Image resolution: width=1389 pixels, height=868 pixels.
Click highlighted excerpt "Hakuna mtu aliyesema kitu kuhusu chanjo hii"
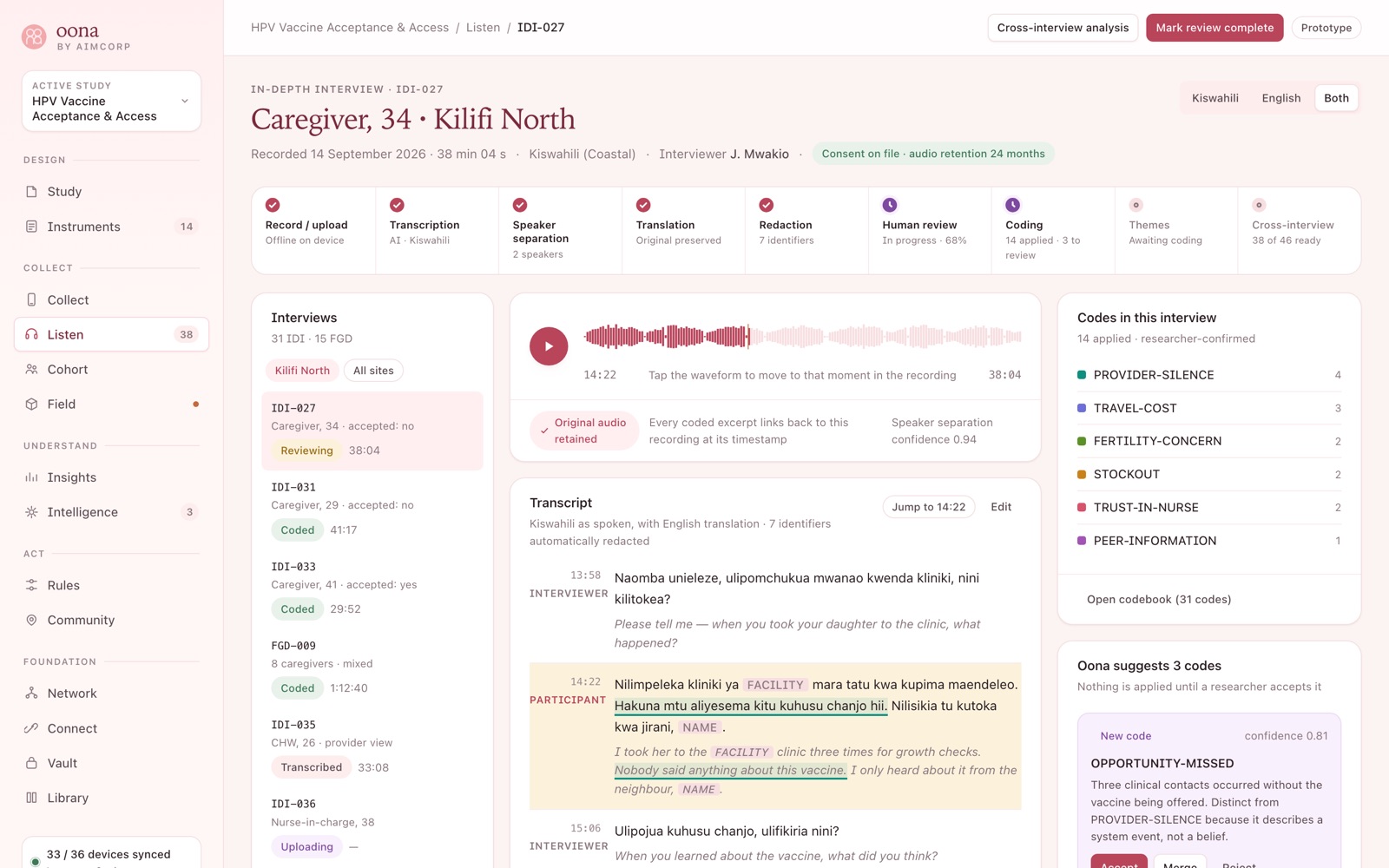pos(751,706)
